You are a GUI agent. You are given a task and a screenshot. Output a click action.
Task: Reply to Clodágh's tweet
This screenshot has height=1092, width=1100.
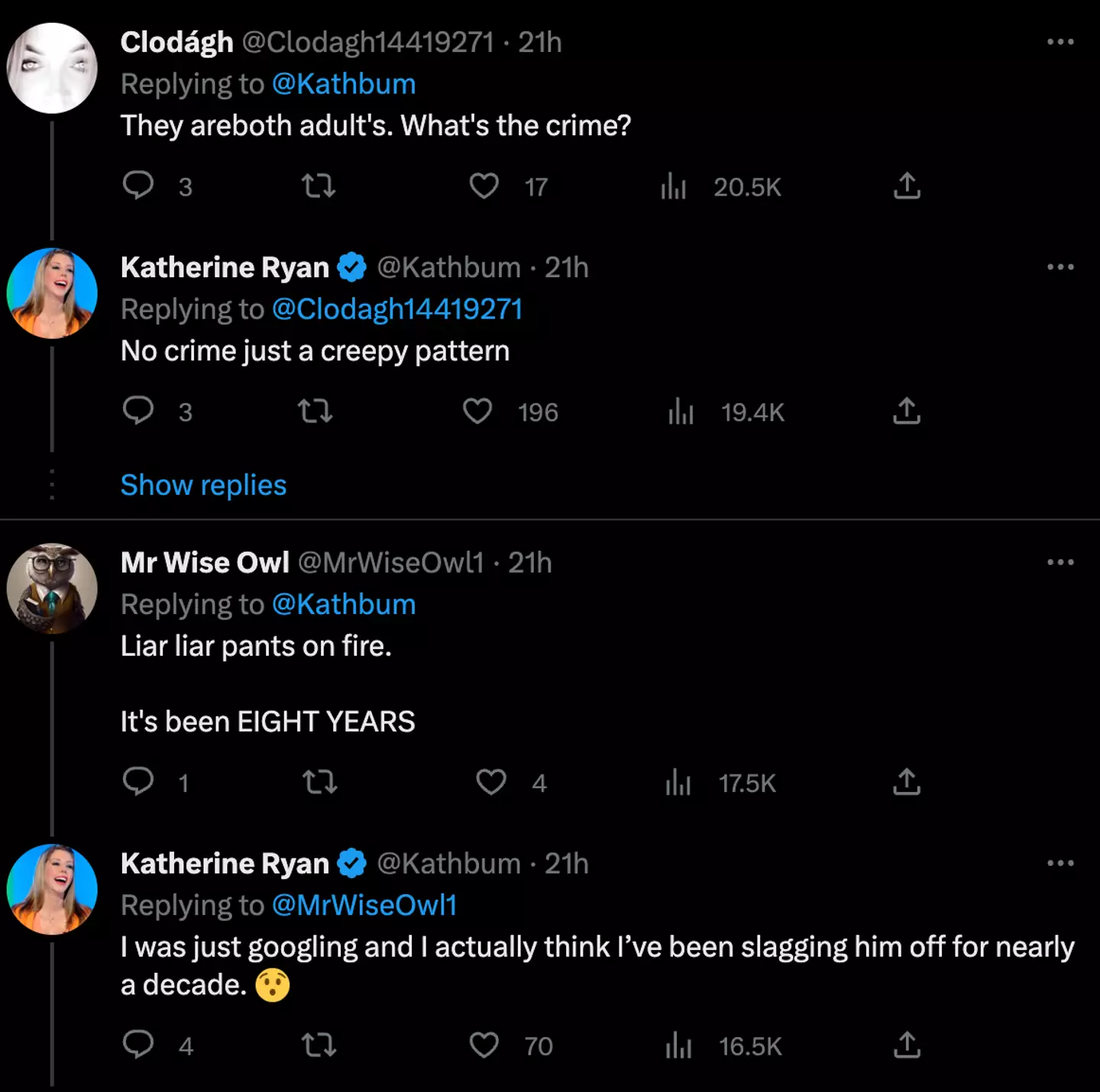(x=138, y=186)
